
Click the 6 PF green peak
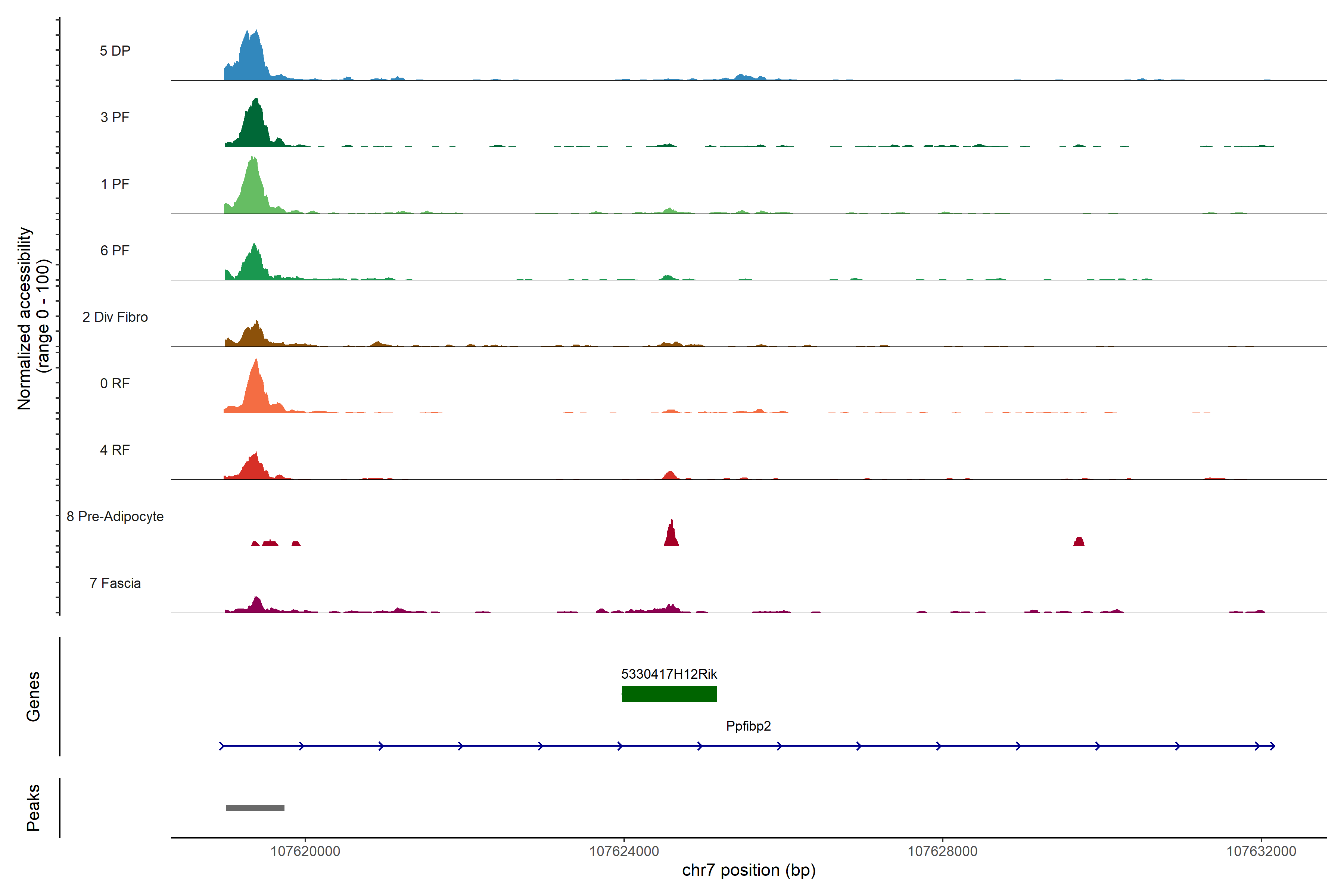click(x=253, y=265)
